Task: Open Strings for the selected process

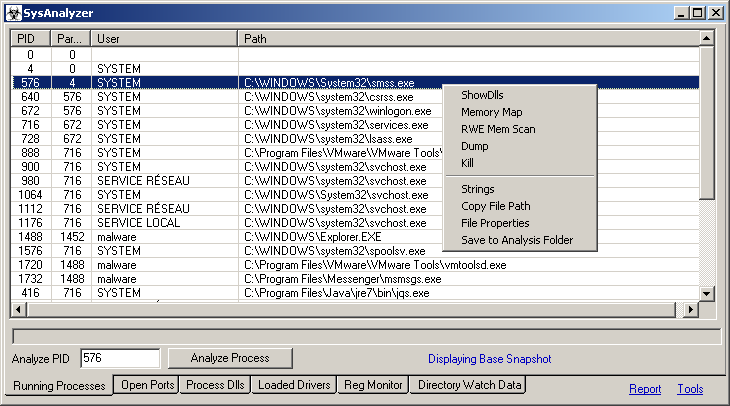Action: tap(477, 189)
